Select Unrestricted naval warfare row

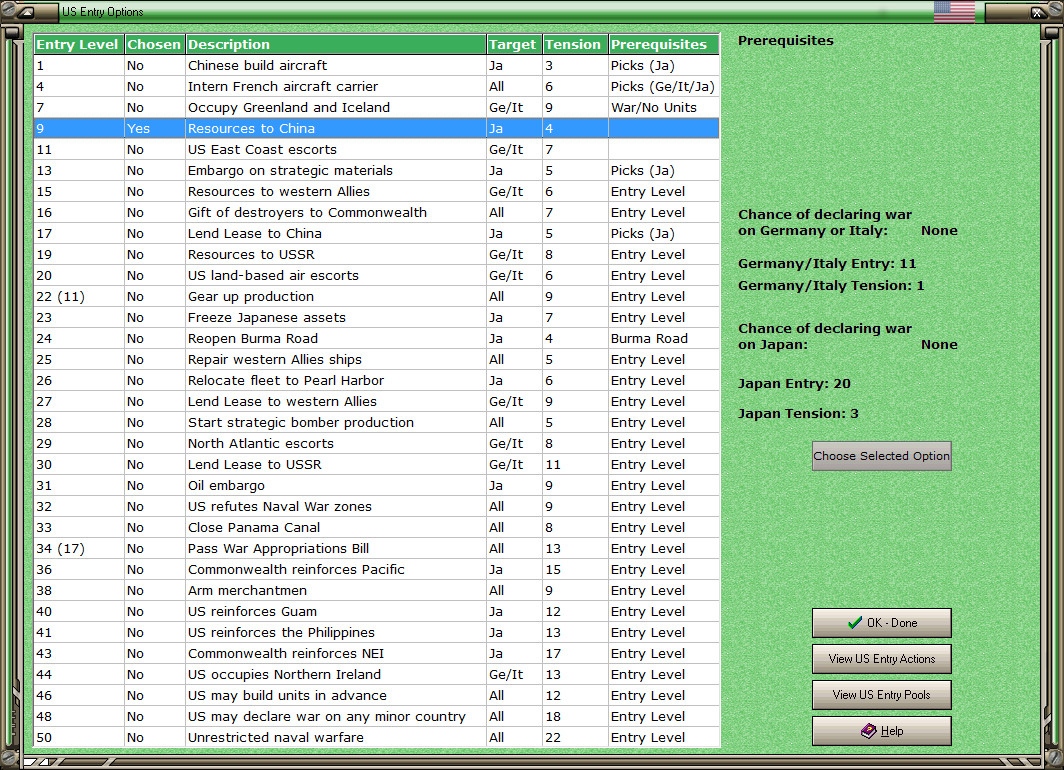(x=377, y=738)
